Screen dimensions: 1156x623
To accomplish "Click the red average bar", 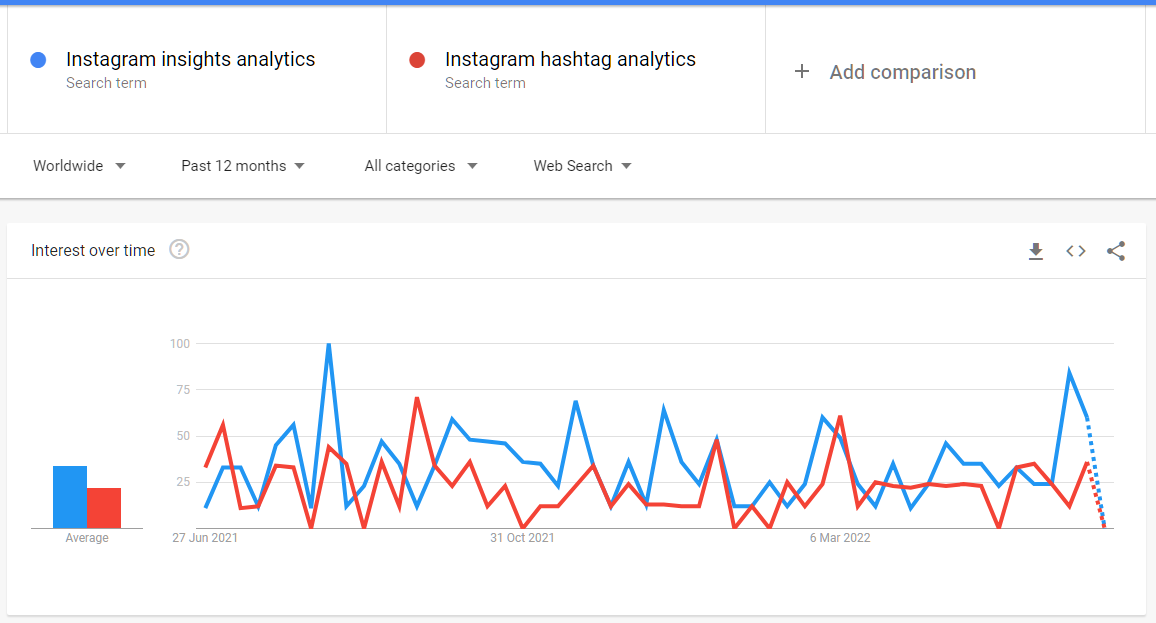I will click(104, 508).
